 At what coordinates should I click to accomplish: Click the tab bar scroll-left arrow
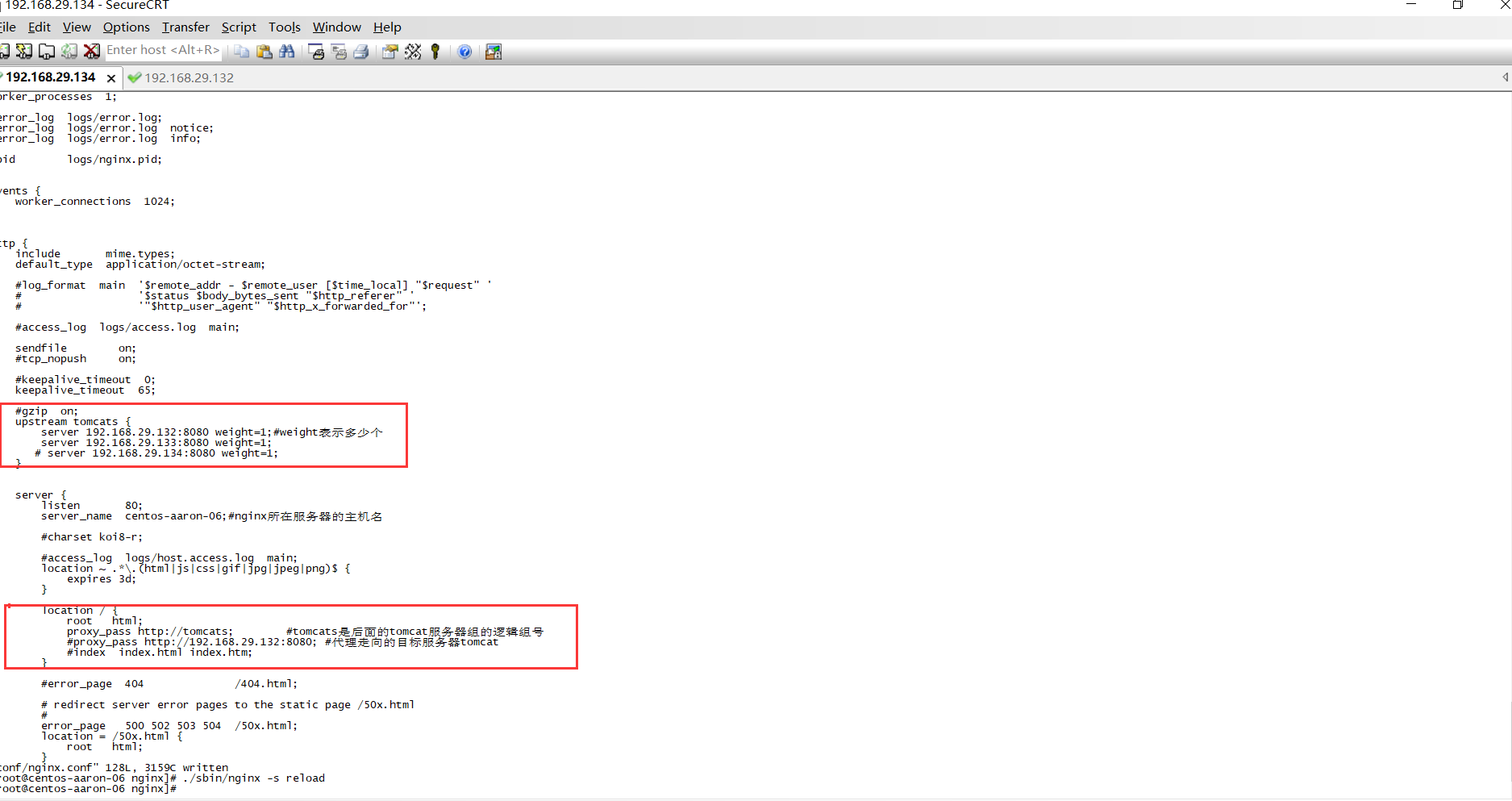1505,77
